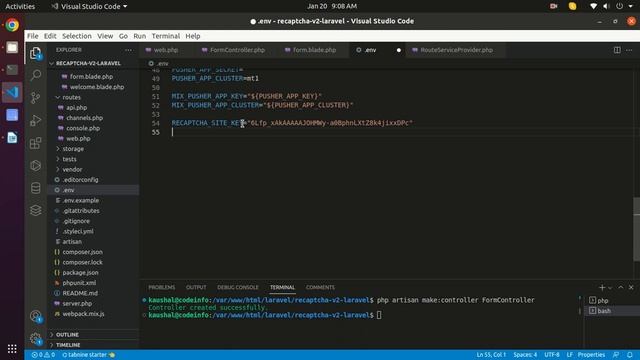Open the Database view icon in activity bar
The width and height of the screenshot is (640, 360).
pos(36,188)
